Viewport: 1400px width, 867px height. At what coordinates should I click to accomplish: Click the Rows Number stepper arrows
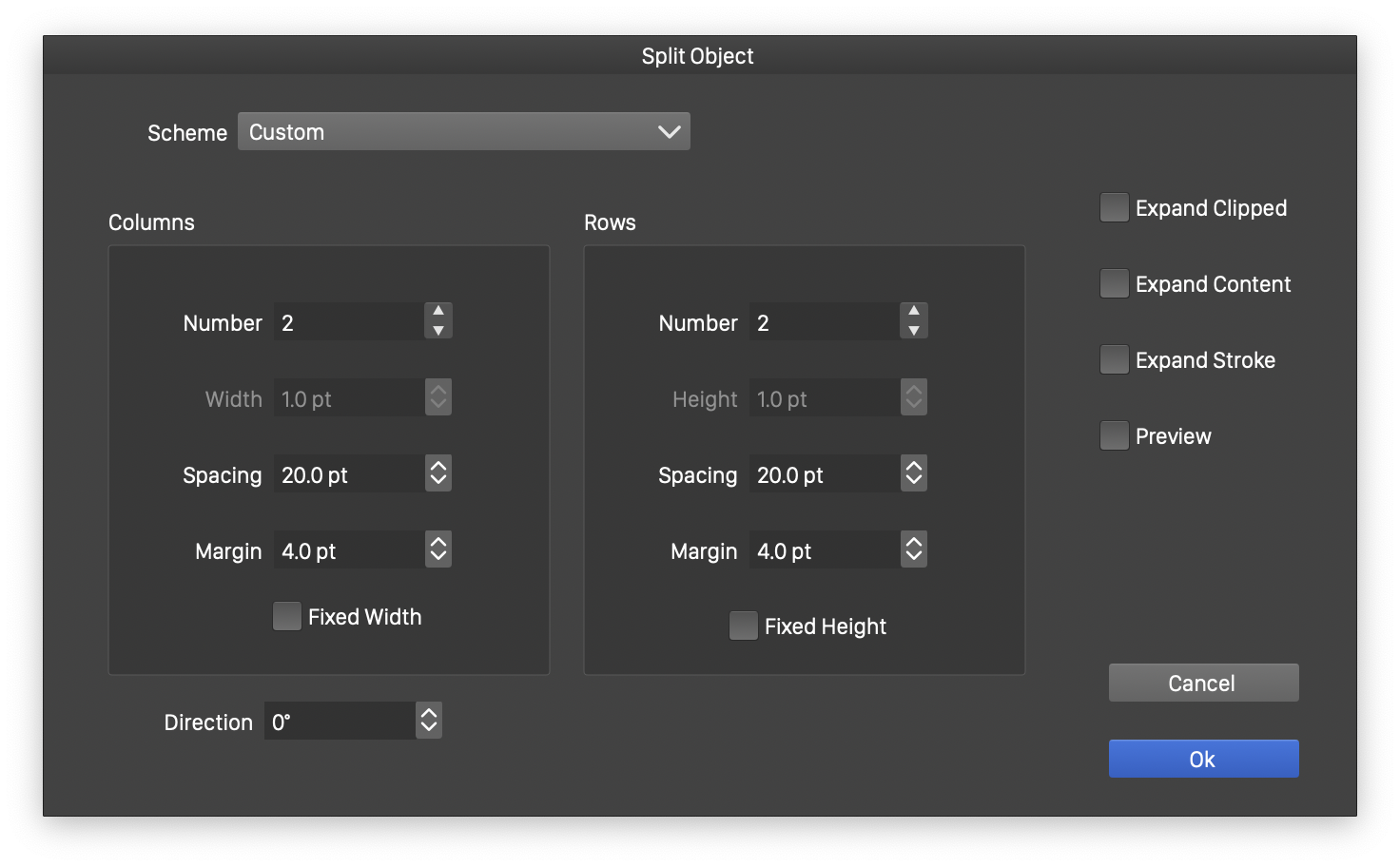click(x=913, y=321)
